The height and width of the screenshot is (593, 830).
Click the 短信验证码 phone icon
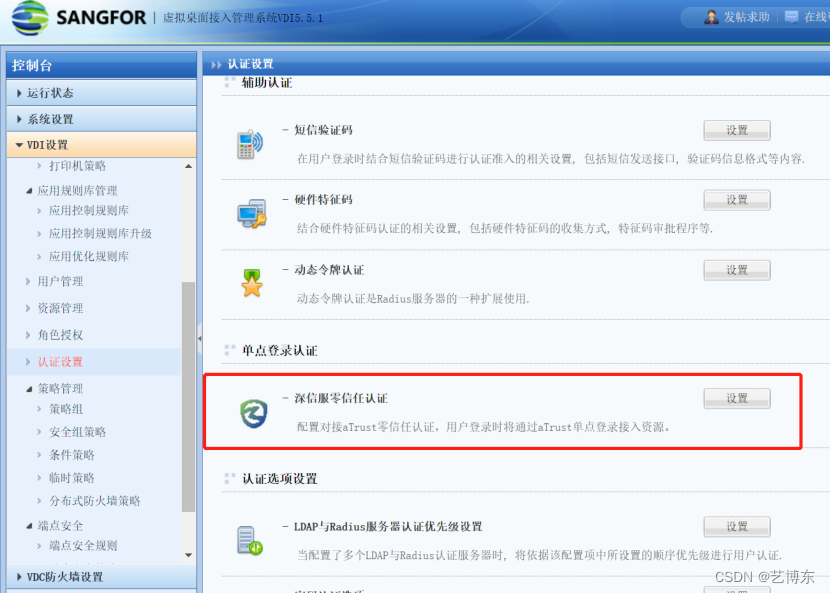249,144
